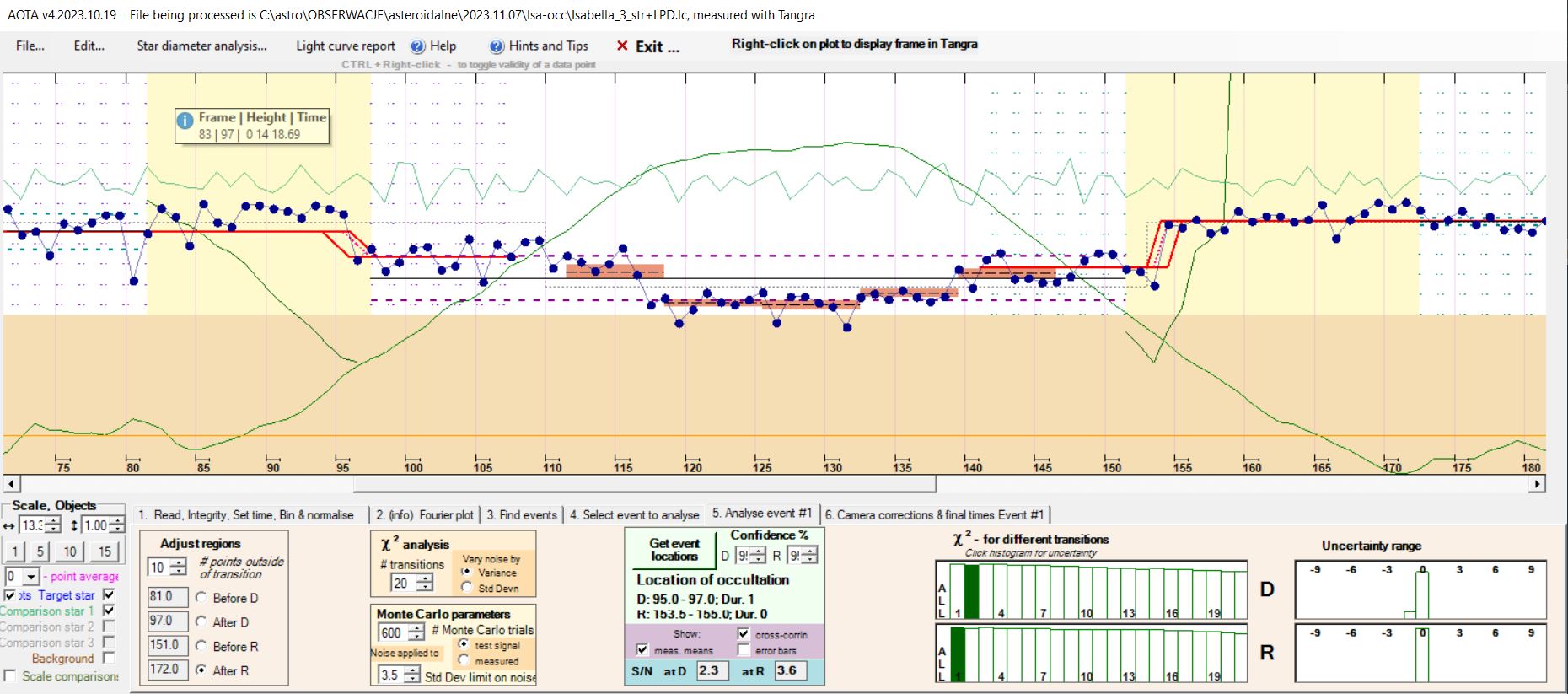
Task: Click the horizontal scale arrow icon
Action: [x=9, y=525]
